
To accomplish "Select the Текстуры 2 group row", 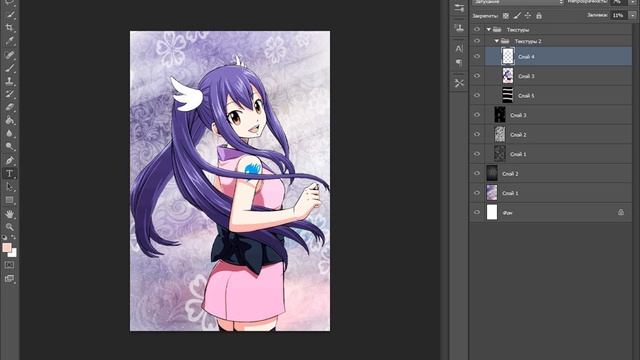I will point(558,41).
